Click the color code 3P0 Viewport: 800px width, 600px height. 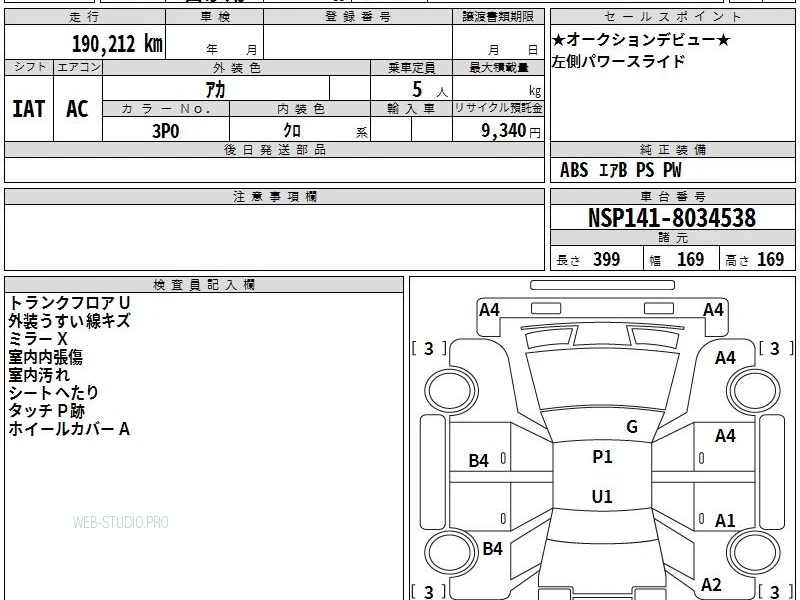tap(166, 131)
